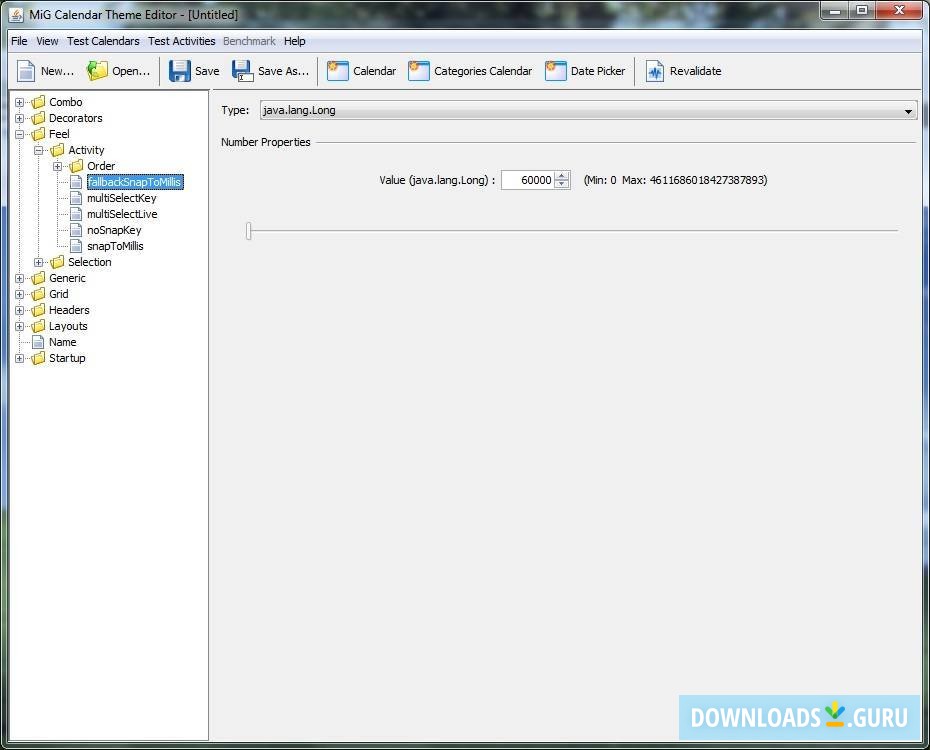
Task: Select the snapToMillis tree item
Action: point(115,246)
